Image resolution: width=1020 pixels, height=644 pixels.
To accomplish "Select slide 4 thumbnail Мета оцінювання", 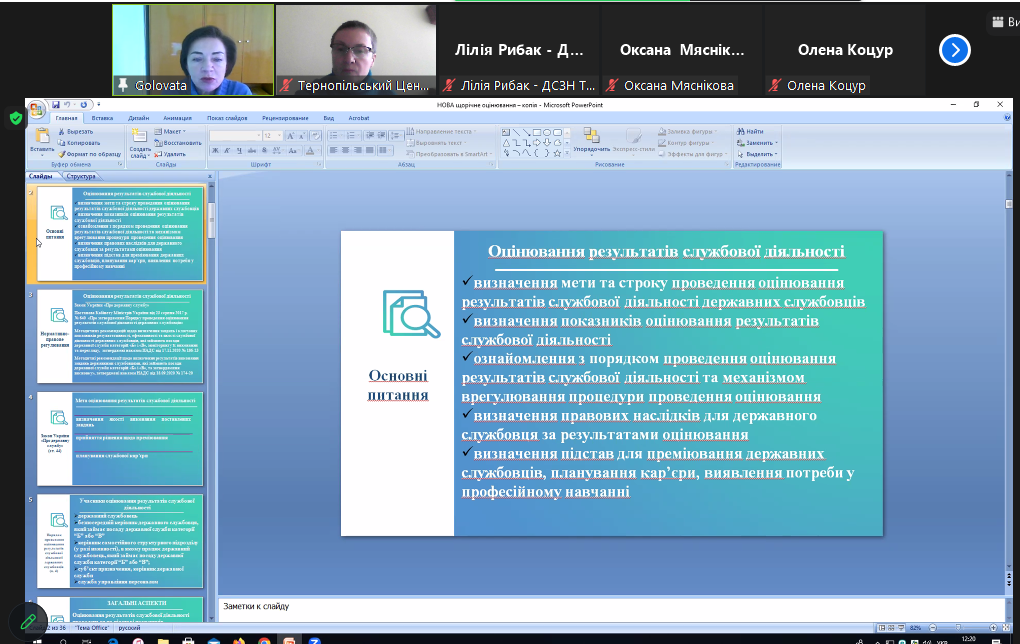I will (x=120, y=438).
